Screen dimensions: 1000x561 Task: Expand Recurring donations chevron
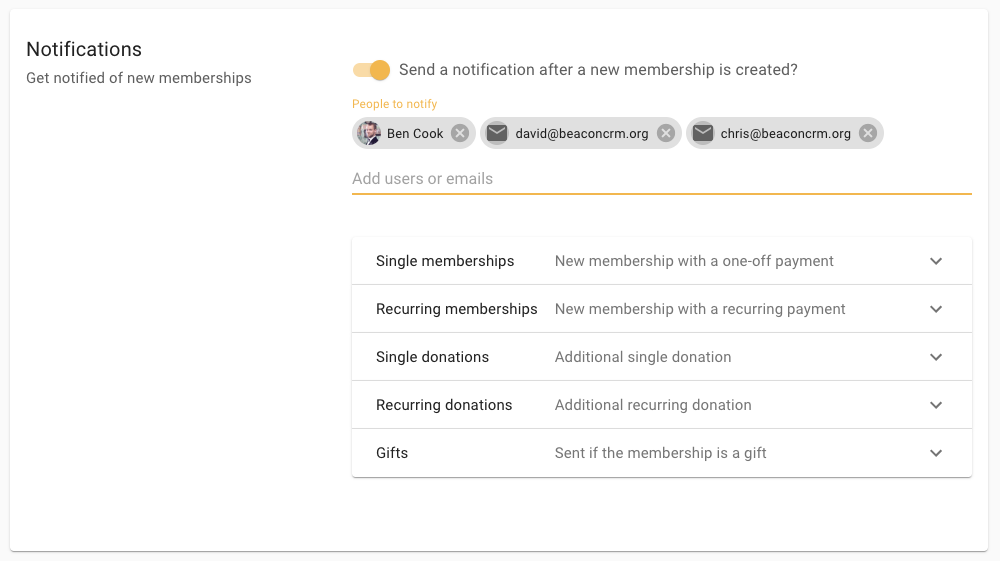pyautogui.click(x=936, y=405)
